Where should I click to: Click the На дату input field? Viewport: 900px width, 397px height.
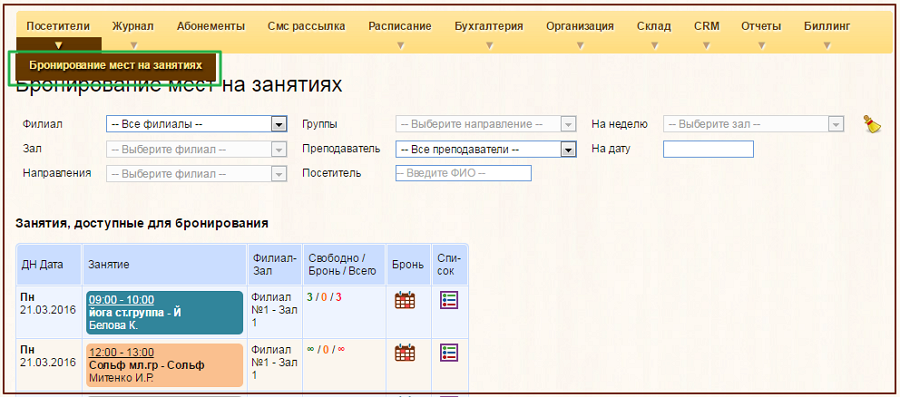tap(708, 149)
